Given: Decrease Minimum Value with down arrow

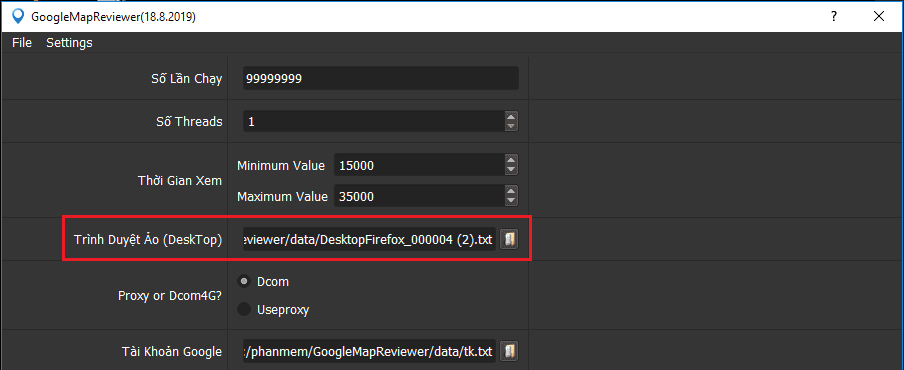Looking at the screenshot, I should point(511,171).
